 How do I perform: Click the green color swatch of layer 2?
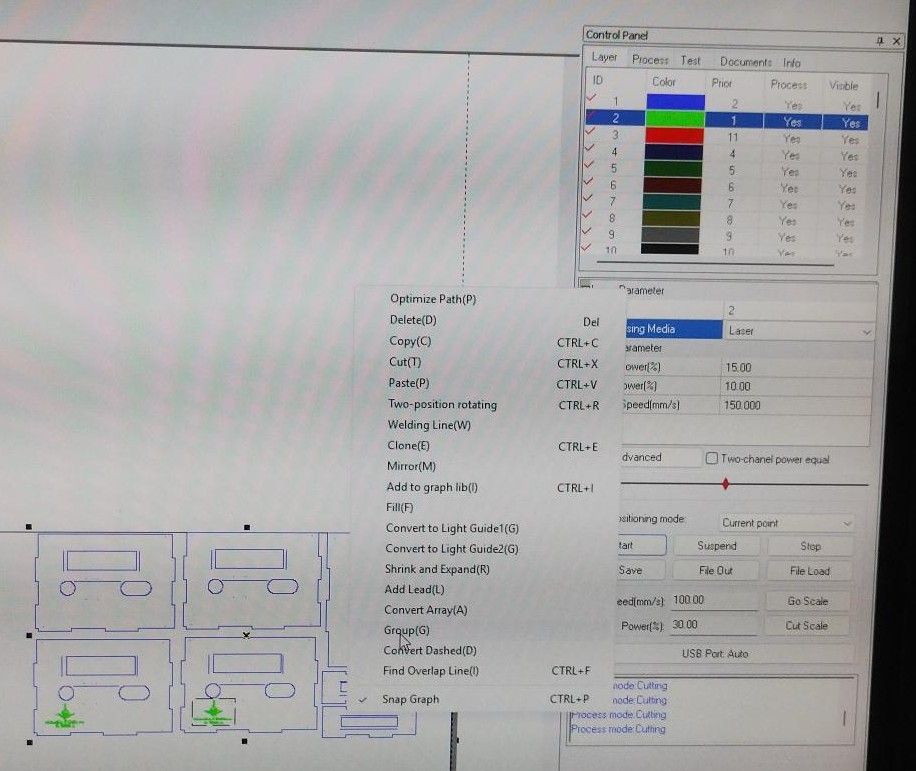tap(675, 119)
